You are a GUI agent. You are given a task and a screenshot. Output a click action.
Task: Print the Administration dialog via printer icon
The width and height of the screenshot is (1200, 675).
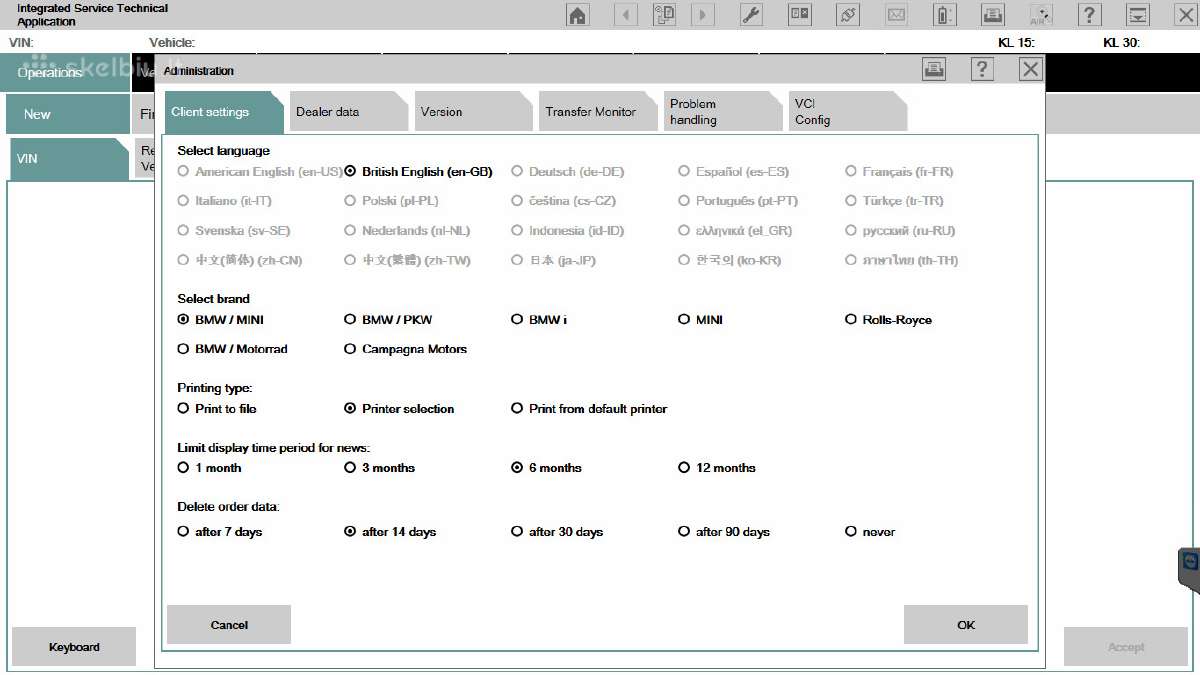click(934, 69)
